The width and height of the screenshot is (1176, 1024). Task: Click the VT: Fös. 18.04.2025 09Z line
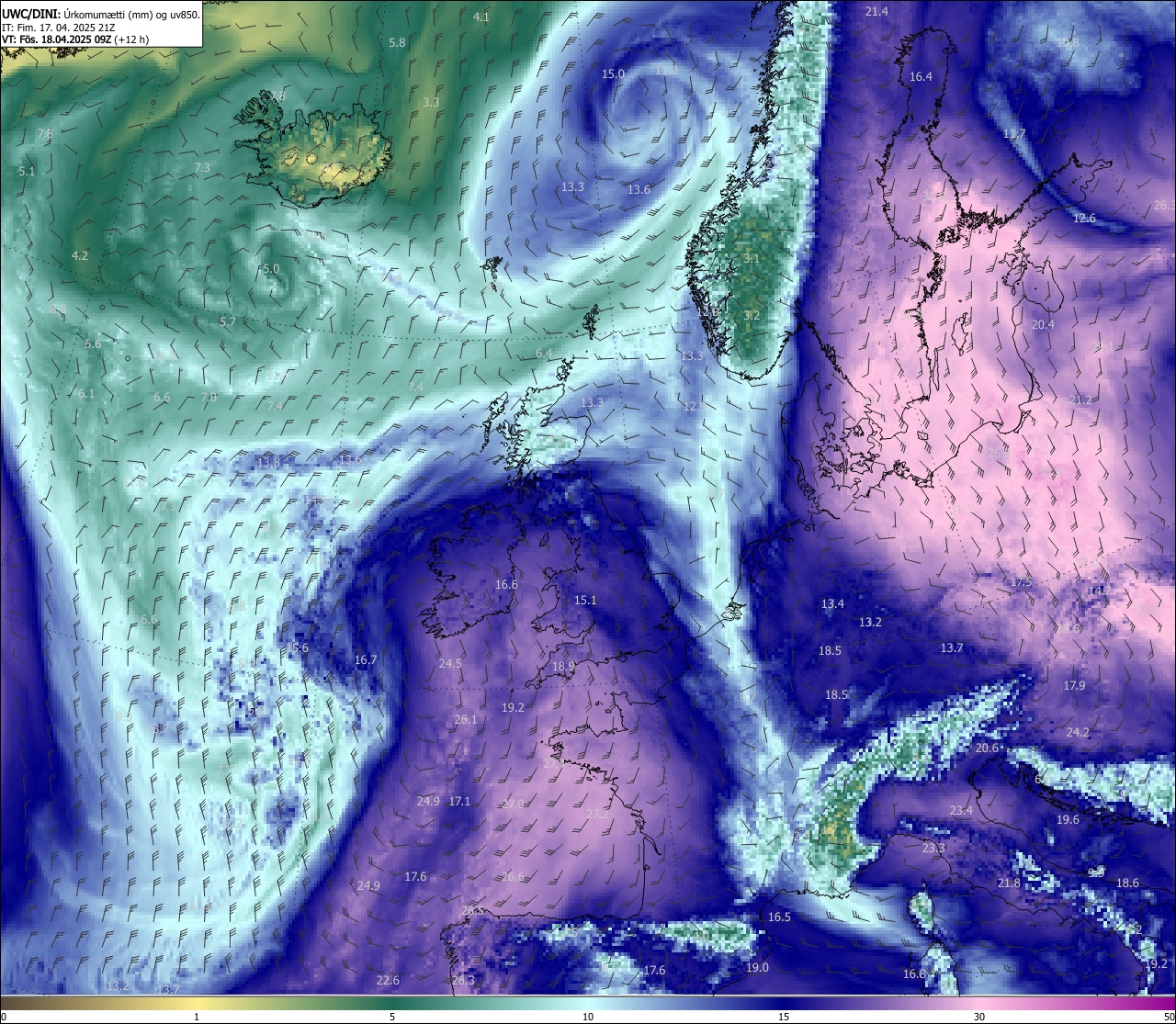(75, 39)
